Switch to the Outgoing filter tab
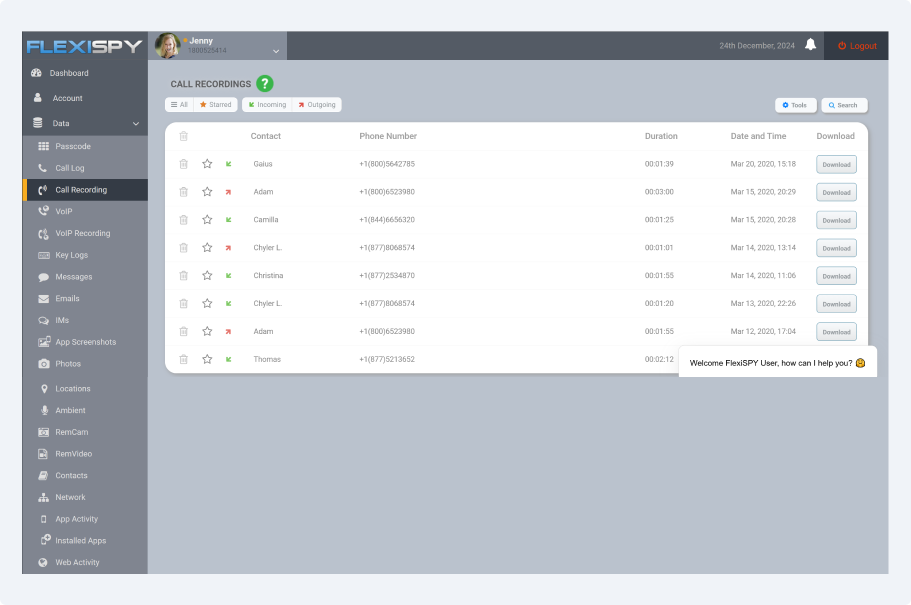 coord(316,104)
